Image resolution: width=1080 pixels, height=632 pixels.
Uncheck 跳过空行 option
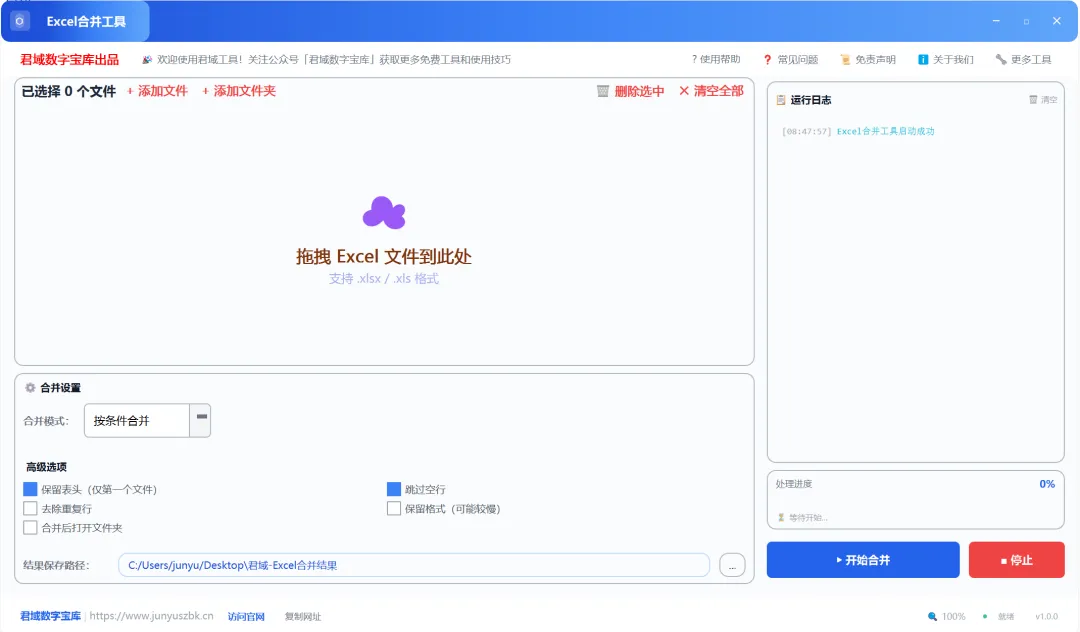tap(393, 489)
